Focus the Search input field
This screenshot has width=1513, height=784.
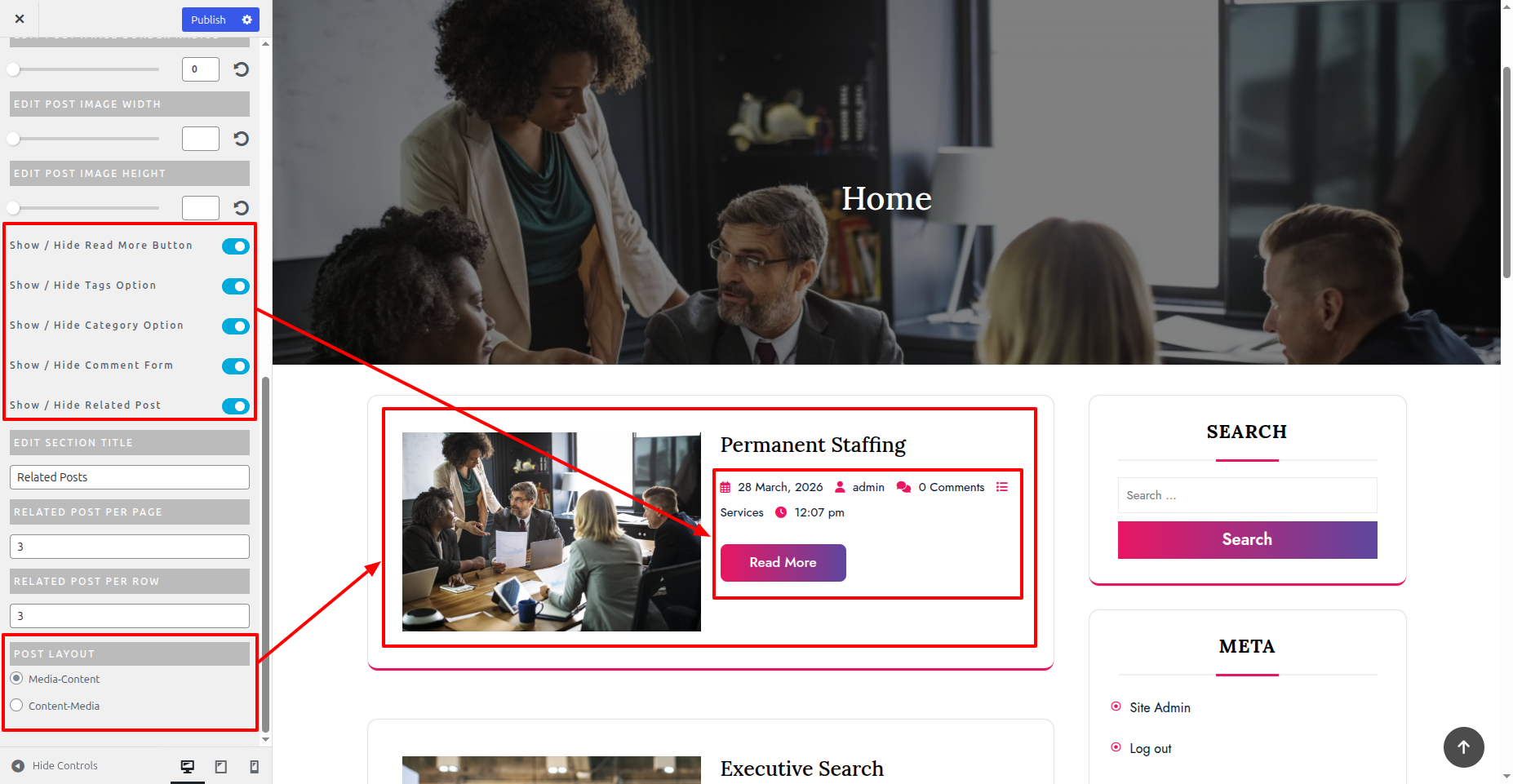point(1247,495)
